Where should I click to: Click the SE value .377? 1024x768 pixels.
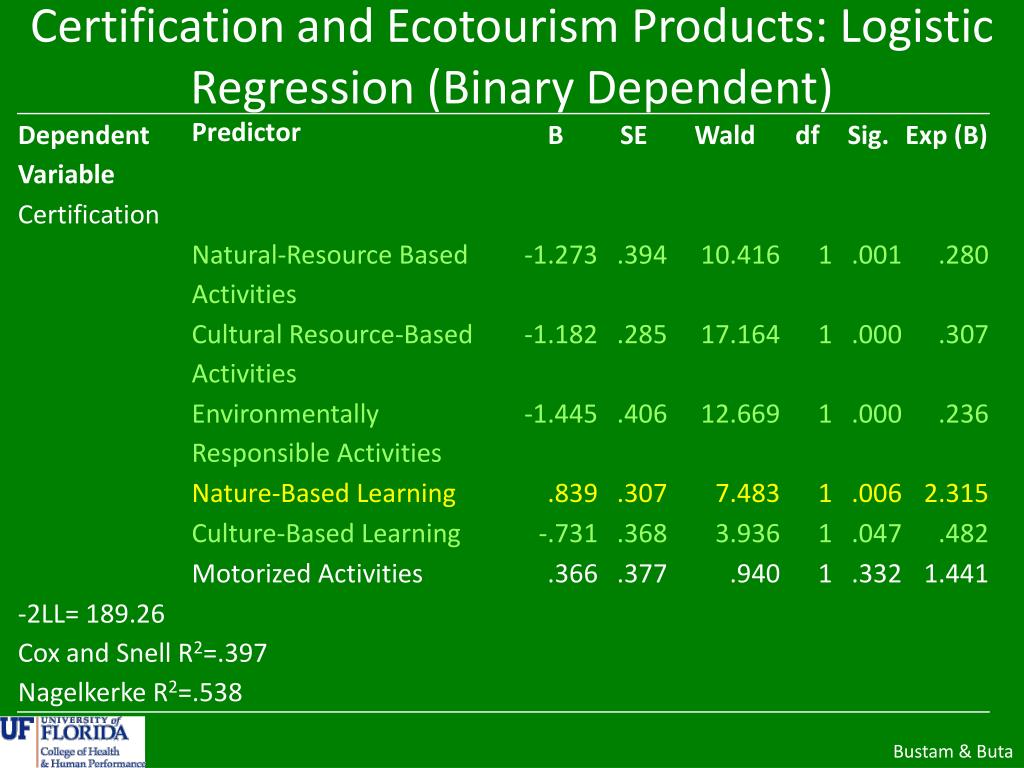point(642,574)
